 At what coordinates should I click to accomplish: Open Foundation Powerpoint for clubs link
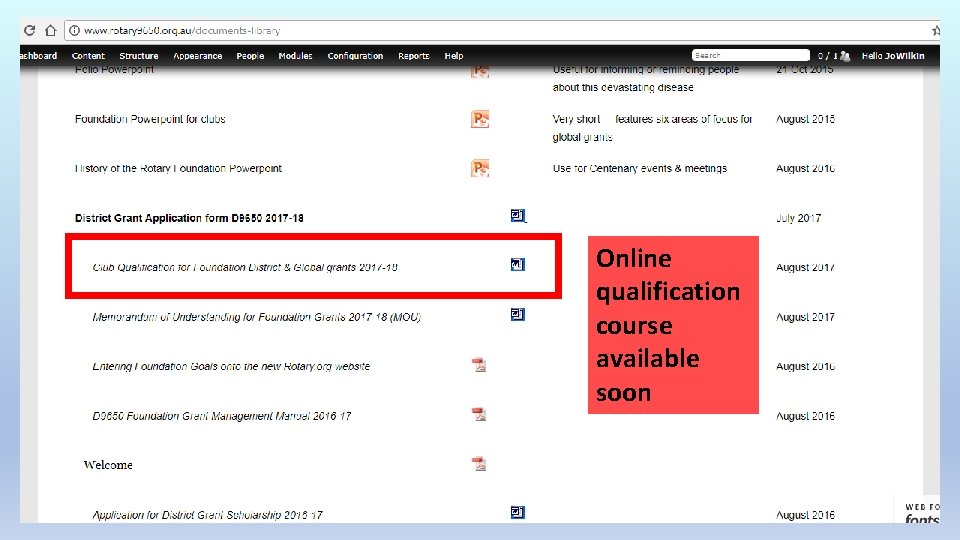(x=150, y=119)
